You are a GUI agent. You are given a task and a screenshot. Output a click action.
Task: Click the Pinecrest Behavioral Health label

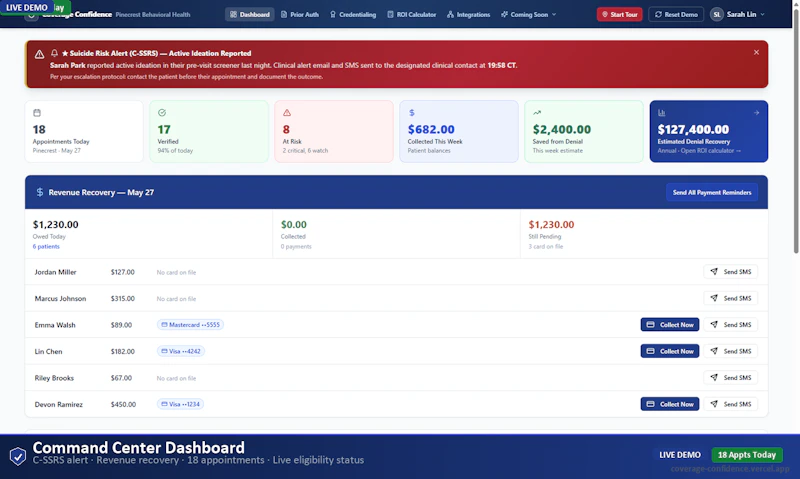[153, 15]
